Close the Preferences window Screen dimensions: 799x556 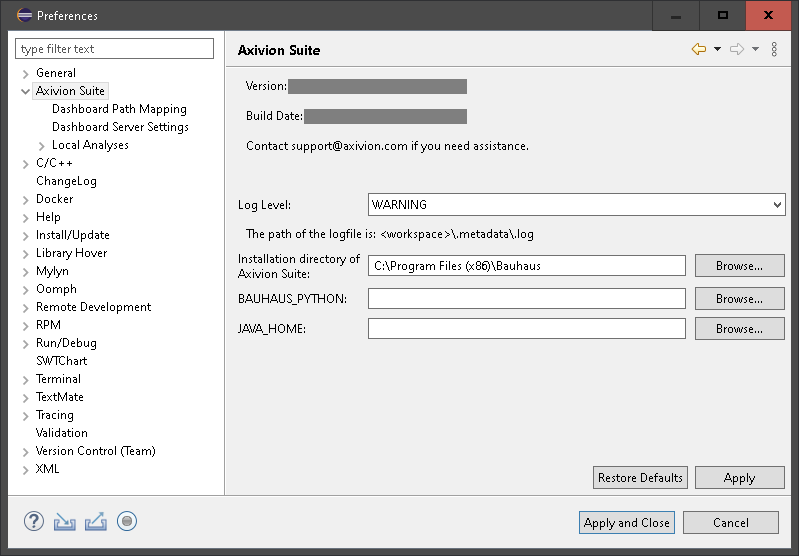pos(768,16)
